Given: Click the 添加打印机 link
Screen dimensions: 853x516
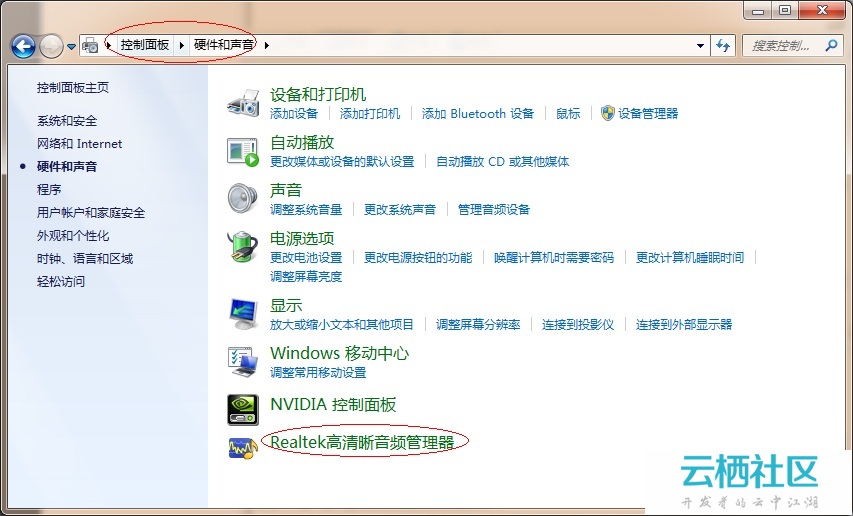Looking at the screenshot, I should pyautogui.click(x=370, y=114).
